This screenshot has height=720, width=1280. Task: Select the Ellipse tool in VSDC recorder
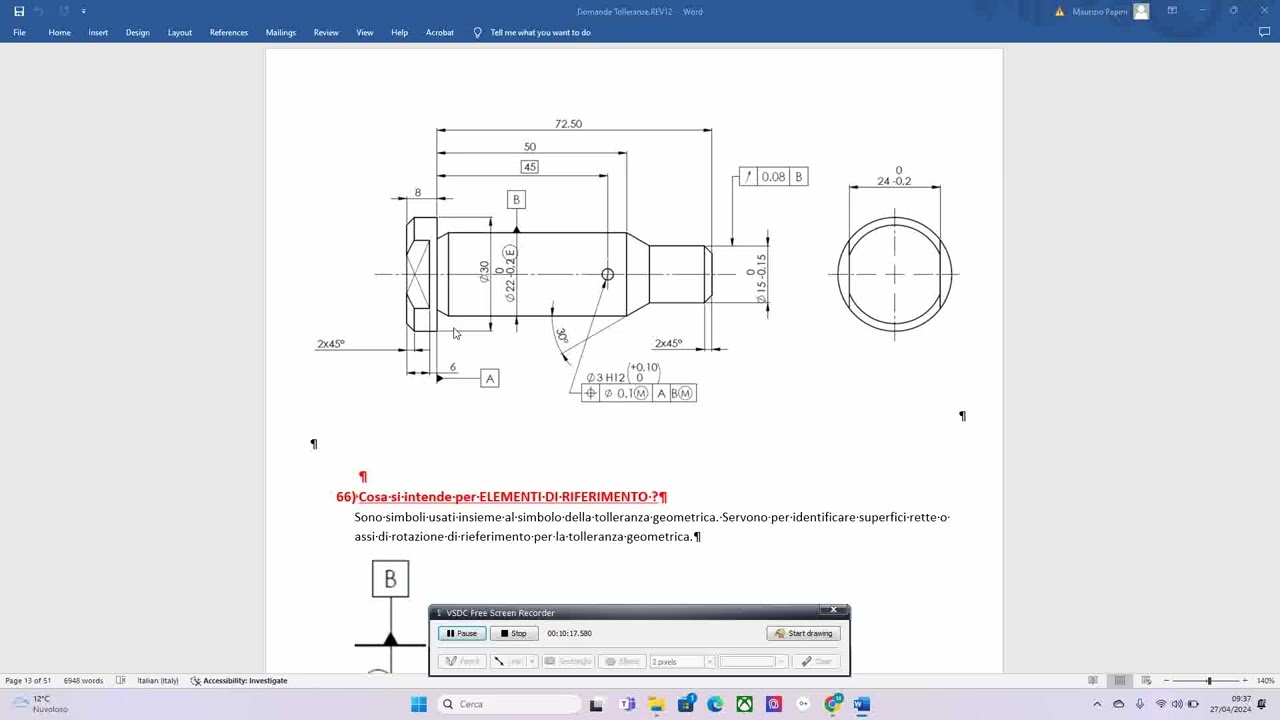tap(622, 661)
